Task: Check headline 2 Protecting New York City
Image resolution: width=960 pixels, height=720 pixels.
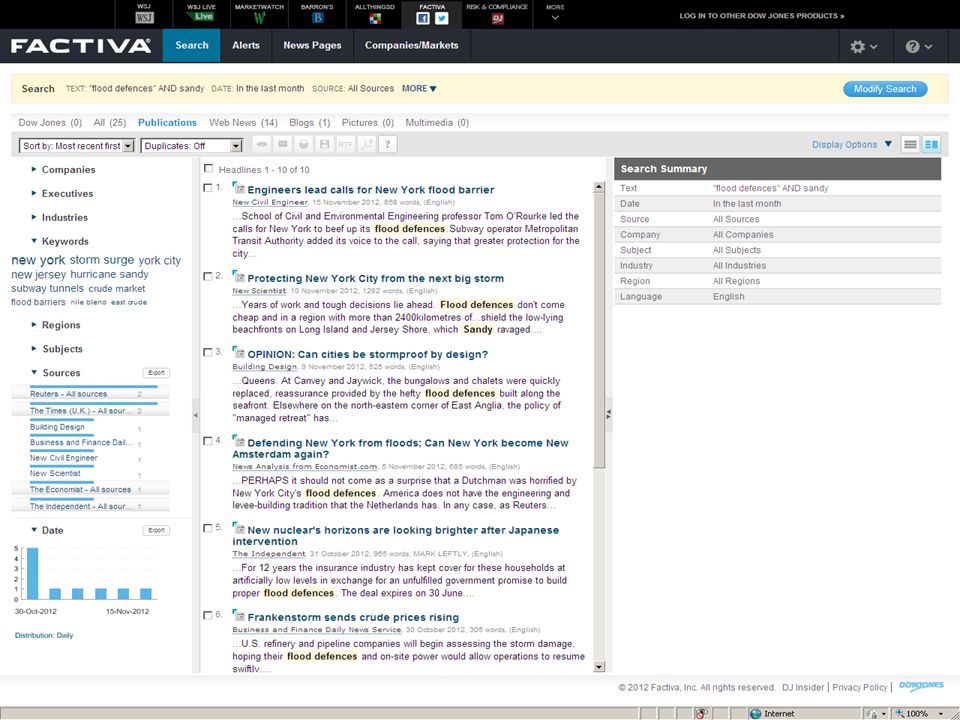Action: (x=208, y=276)
